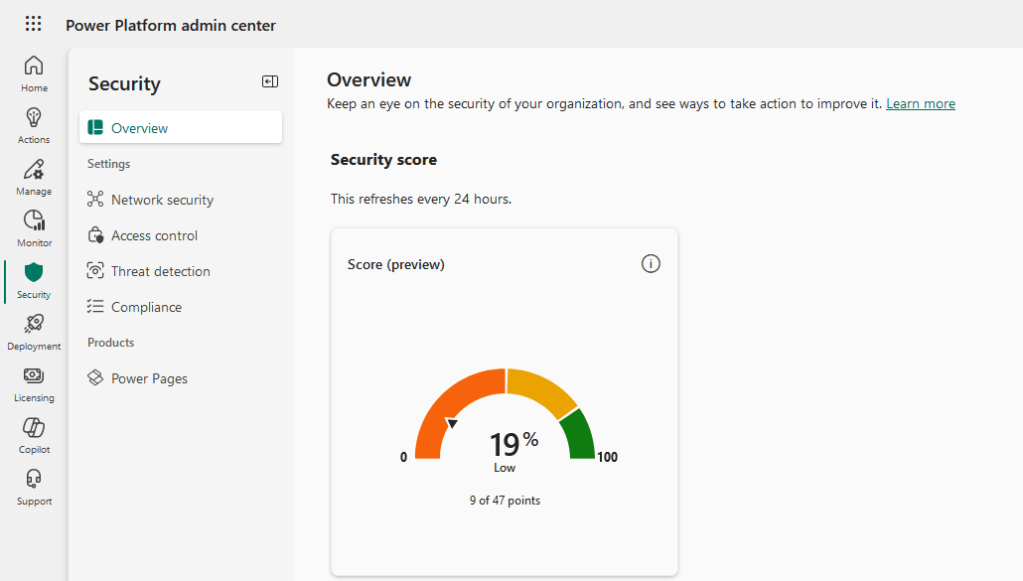The height and width of the screenshot is (581, 1023).
Task: Select Compliance in Security menu
Action: coord(146,307)
